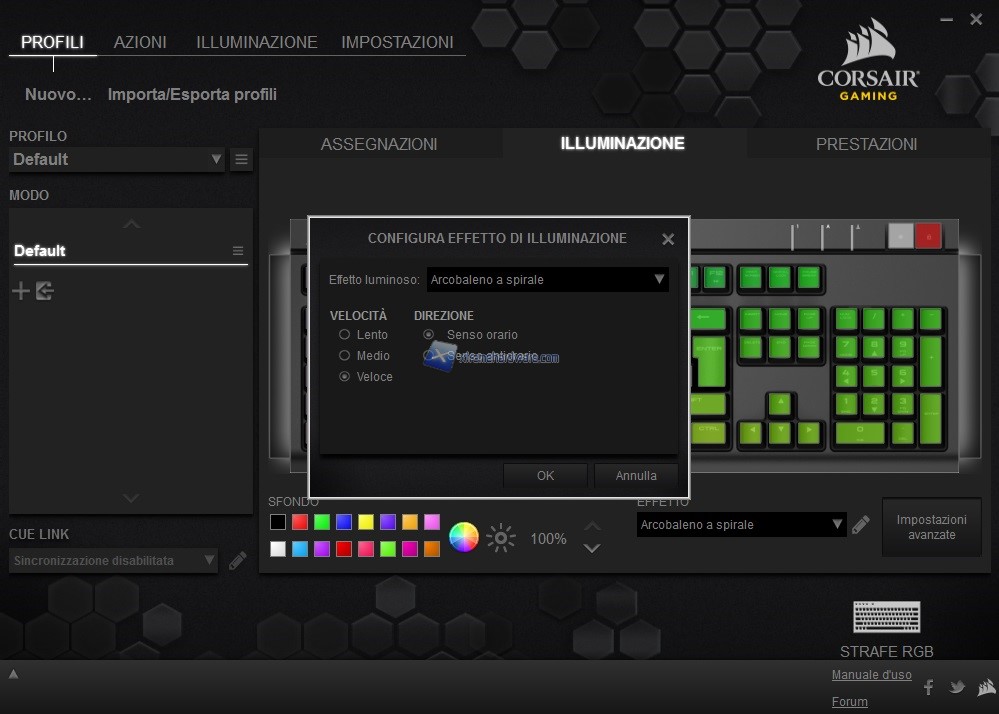Expand the Effetto dropdown below keyboard
The height and width of the screenshot is (714, 999).
click(x=741, y=525)
